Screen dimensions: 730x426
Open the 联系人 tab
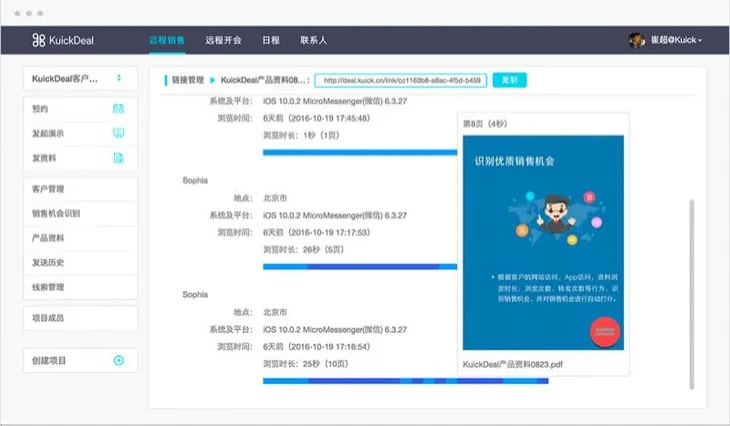pyautogui.click(x=313, y=40)
